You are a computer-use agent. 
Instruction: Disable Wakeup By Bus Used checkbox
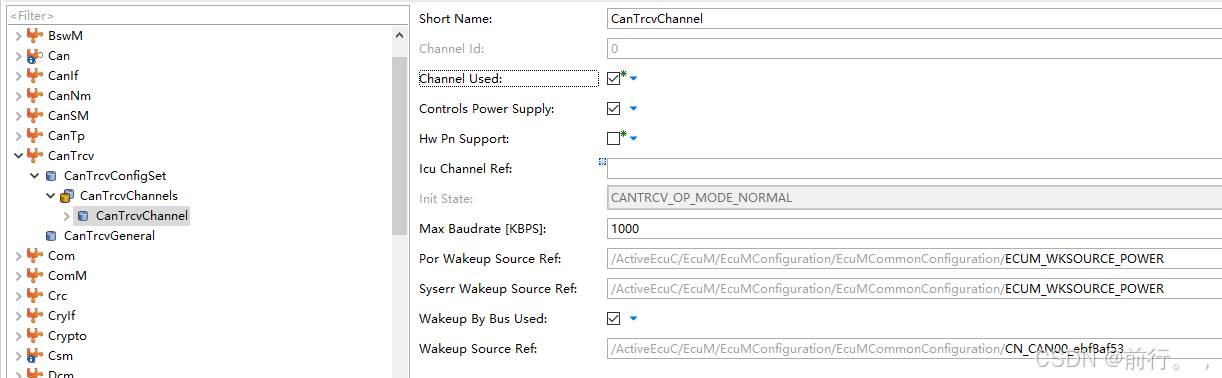[614, 319]
